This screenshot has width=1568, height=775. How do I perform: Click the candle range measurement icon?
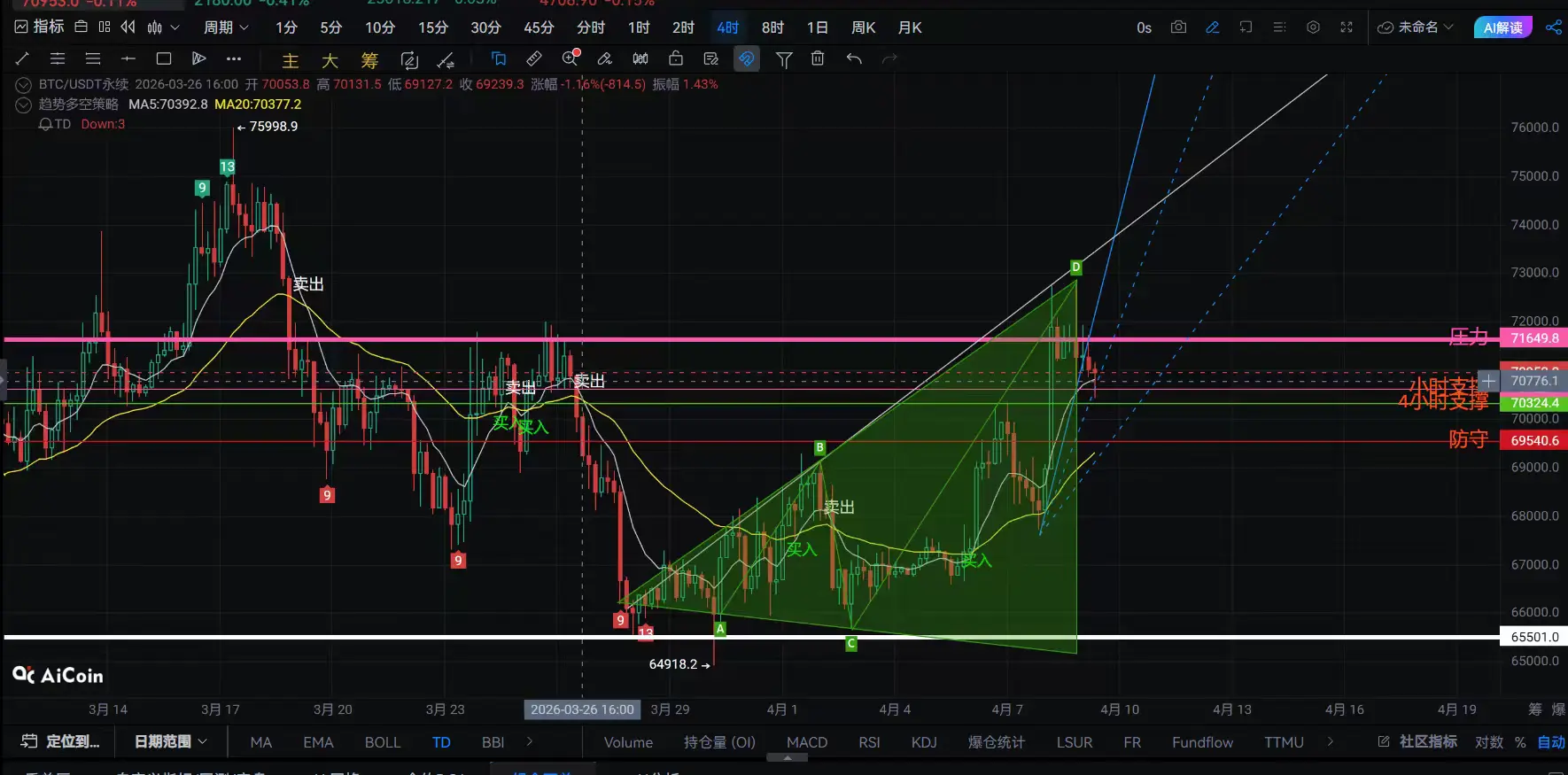click(640, 58)
